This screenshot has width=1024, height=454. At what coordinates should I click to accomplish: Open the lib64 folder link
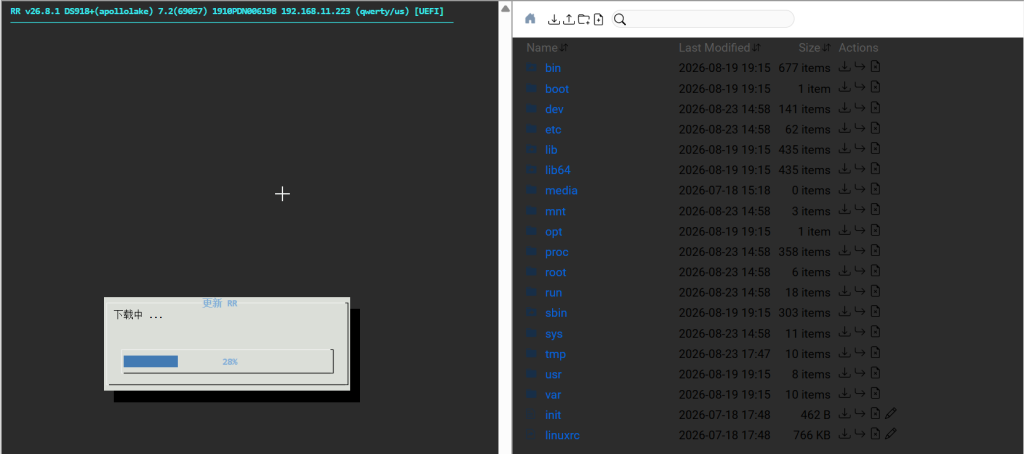[558, 170]
